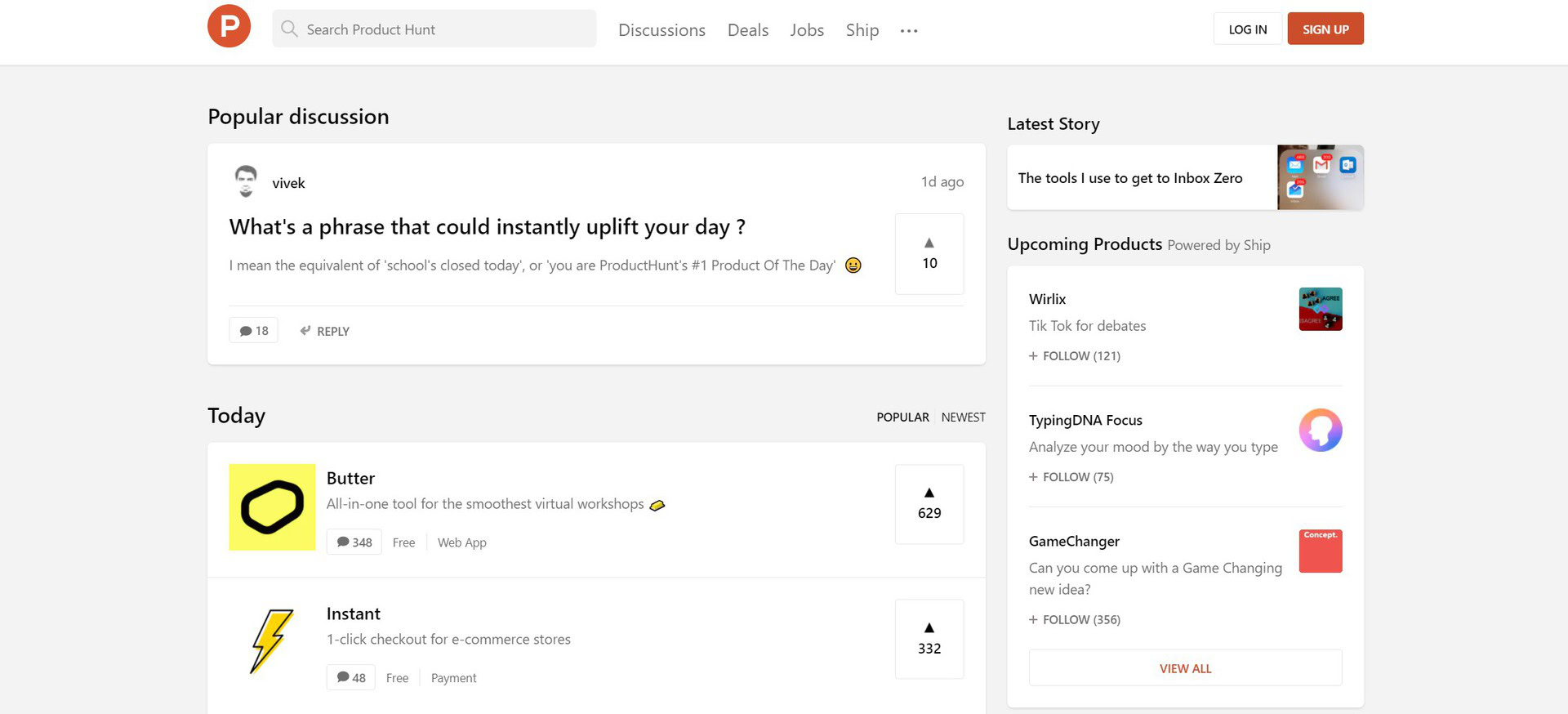The image size is (1568, 714).
Task: Open the GameChanger upcoming product
Action: pyautogui.click(x=1074, y=541)
